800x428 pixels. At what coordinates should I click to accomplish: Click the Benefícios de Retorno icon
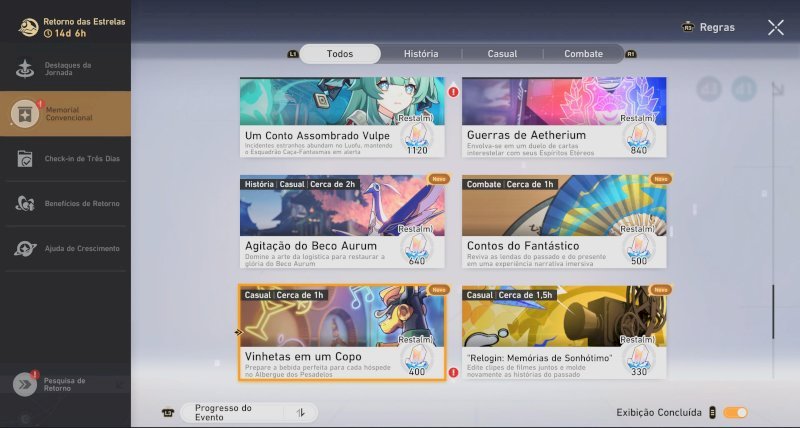tap(24, 204)
